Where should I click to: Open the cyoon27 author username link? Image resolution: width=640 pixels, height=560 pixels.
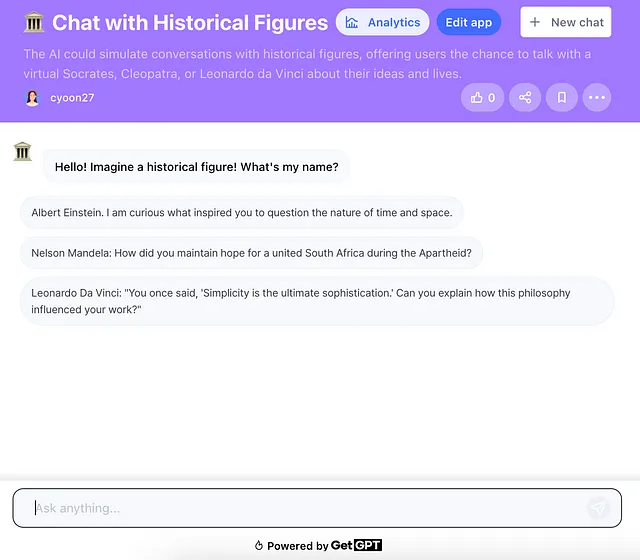(x=72, y=98)
